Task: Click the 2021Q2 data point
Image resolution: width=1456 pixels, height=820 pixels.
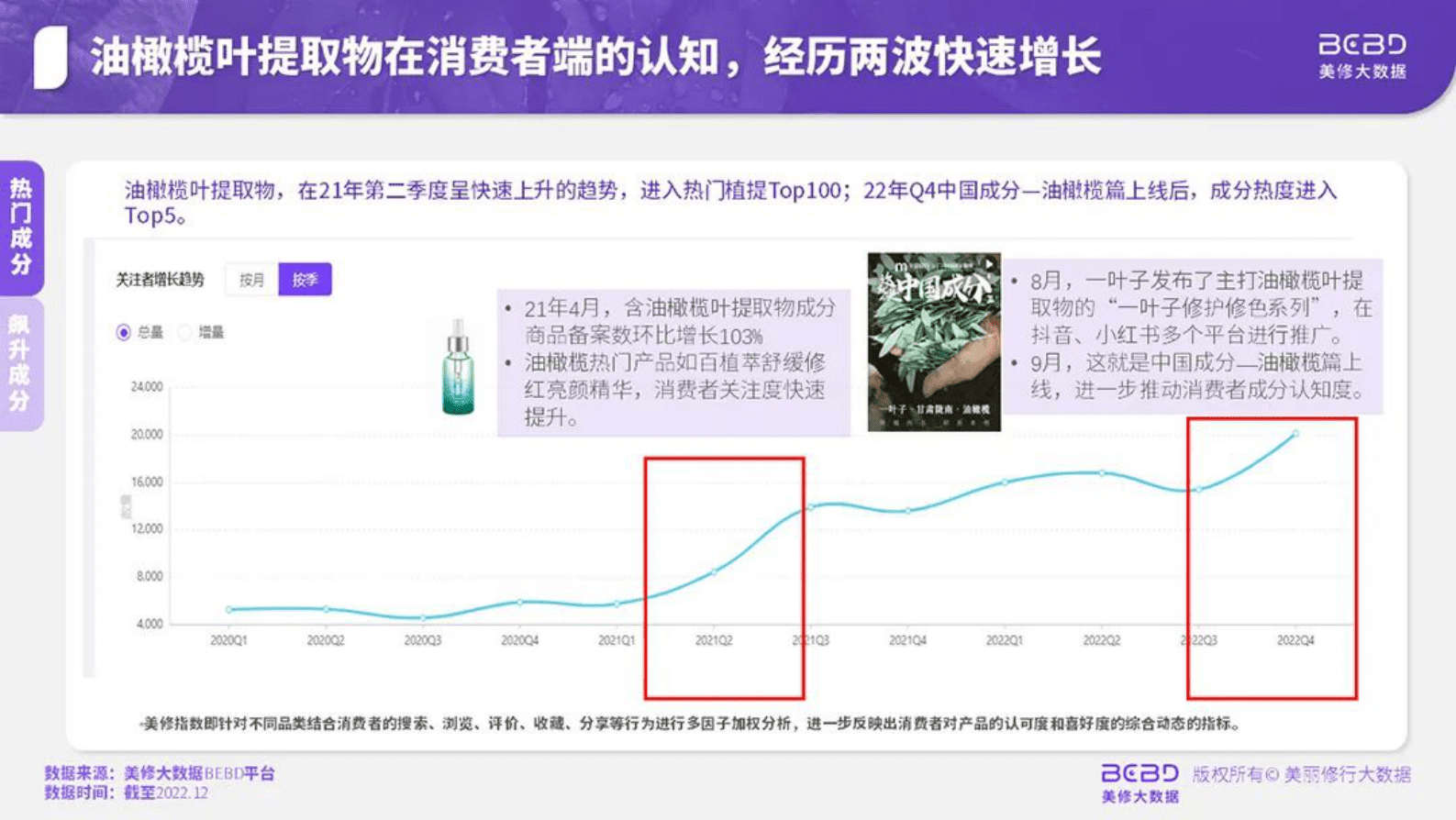Action: pyautogui.click(x=714, y=572)
